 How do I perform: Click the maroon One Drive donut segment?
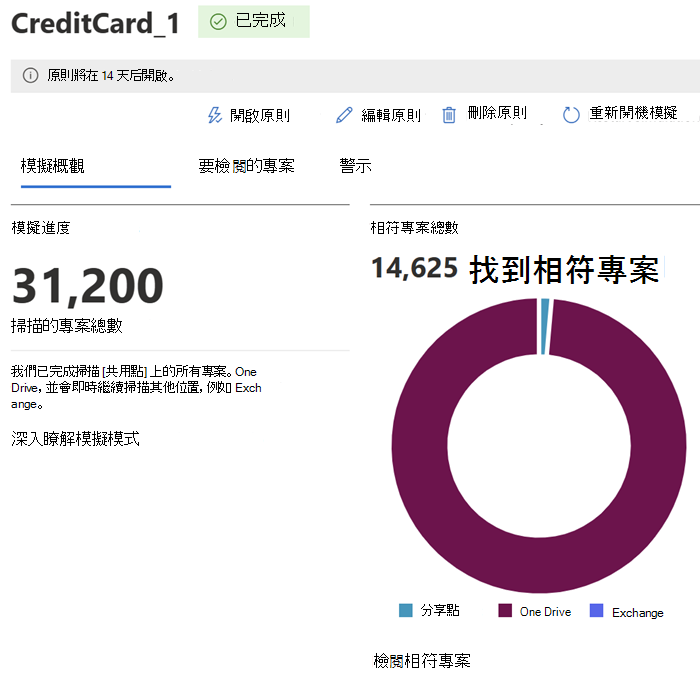pos(539,565)
